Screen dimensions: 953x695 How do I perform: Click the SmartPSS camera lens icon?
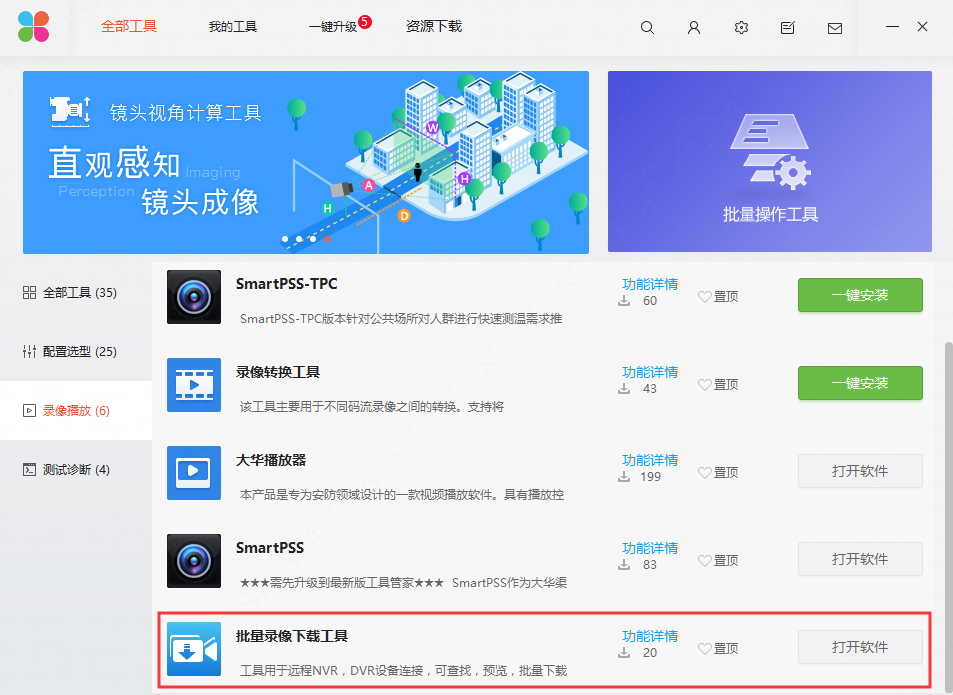click(x=194, y=561)
